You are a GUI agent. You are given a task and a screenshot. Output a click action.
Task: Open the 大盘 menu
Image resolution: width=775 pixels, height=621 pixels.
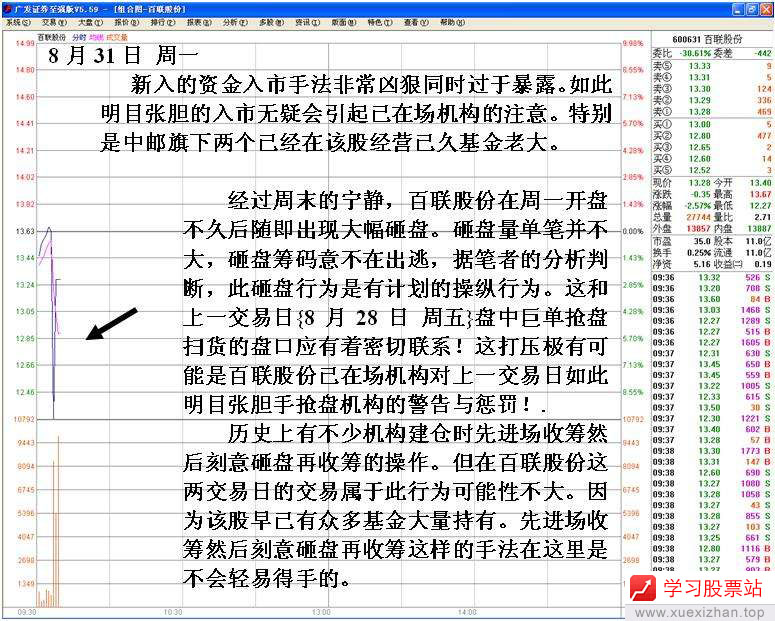(90, 22)
